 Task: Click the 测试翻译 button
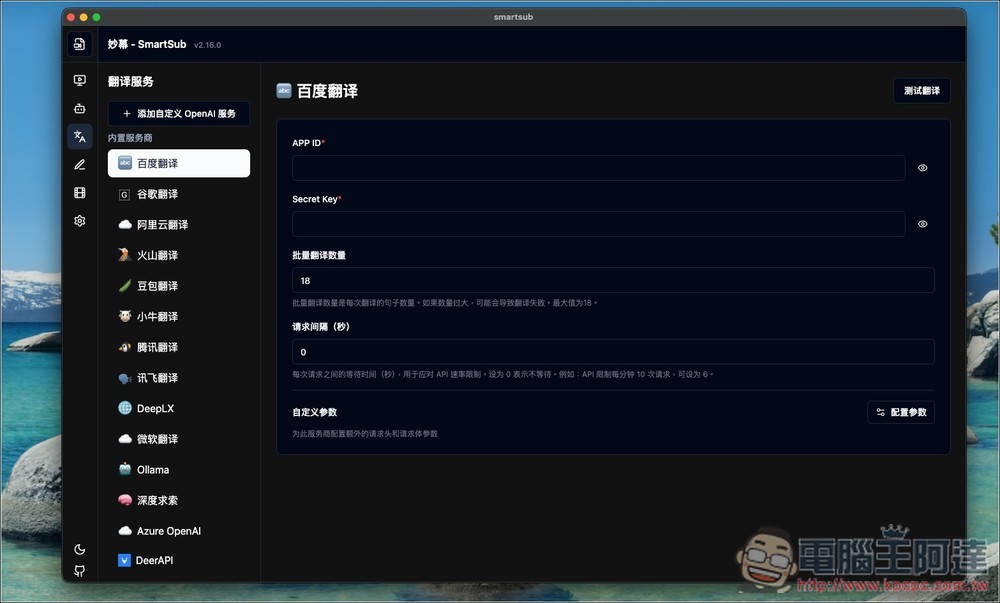922,91
